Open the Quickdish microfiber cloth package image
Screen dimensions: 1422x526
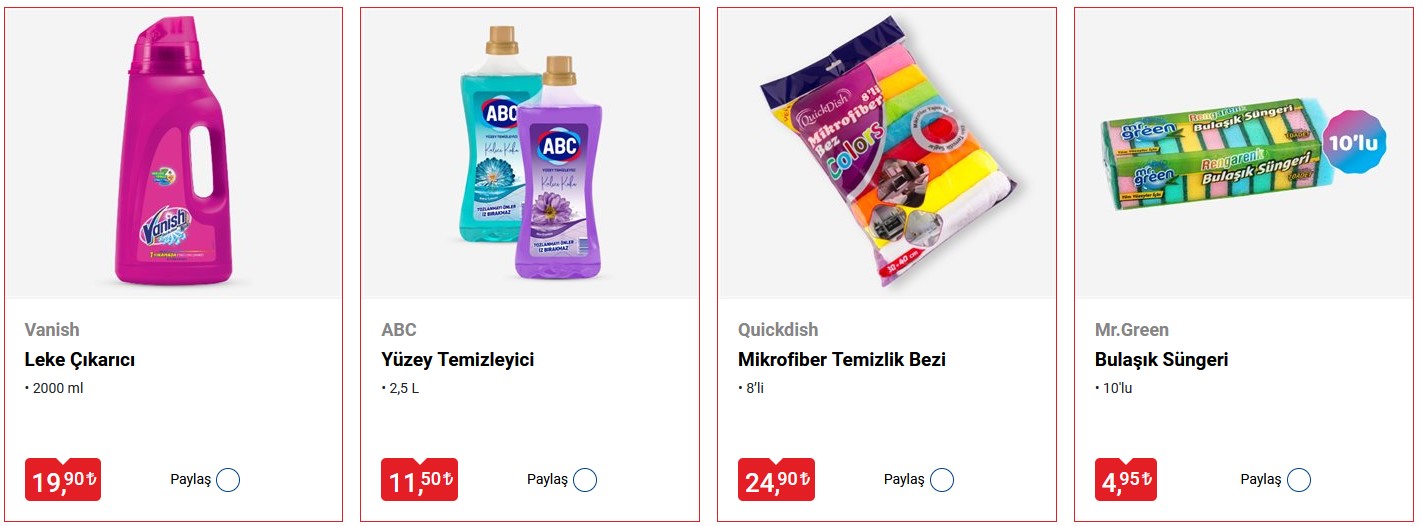tap(887, 152)
